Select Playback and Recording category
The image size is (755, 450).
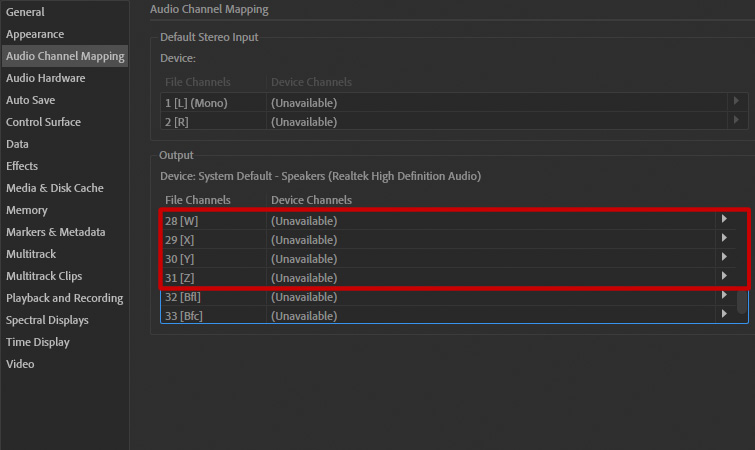pyautogui.click(x=65, y=298)
